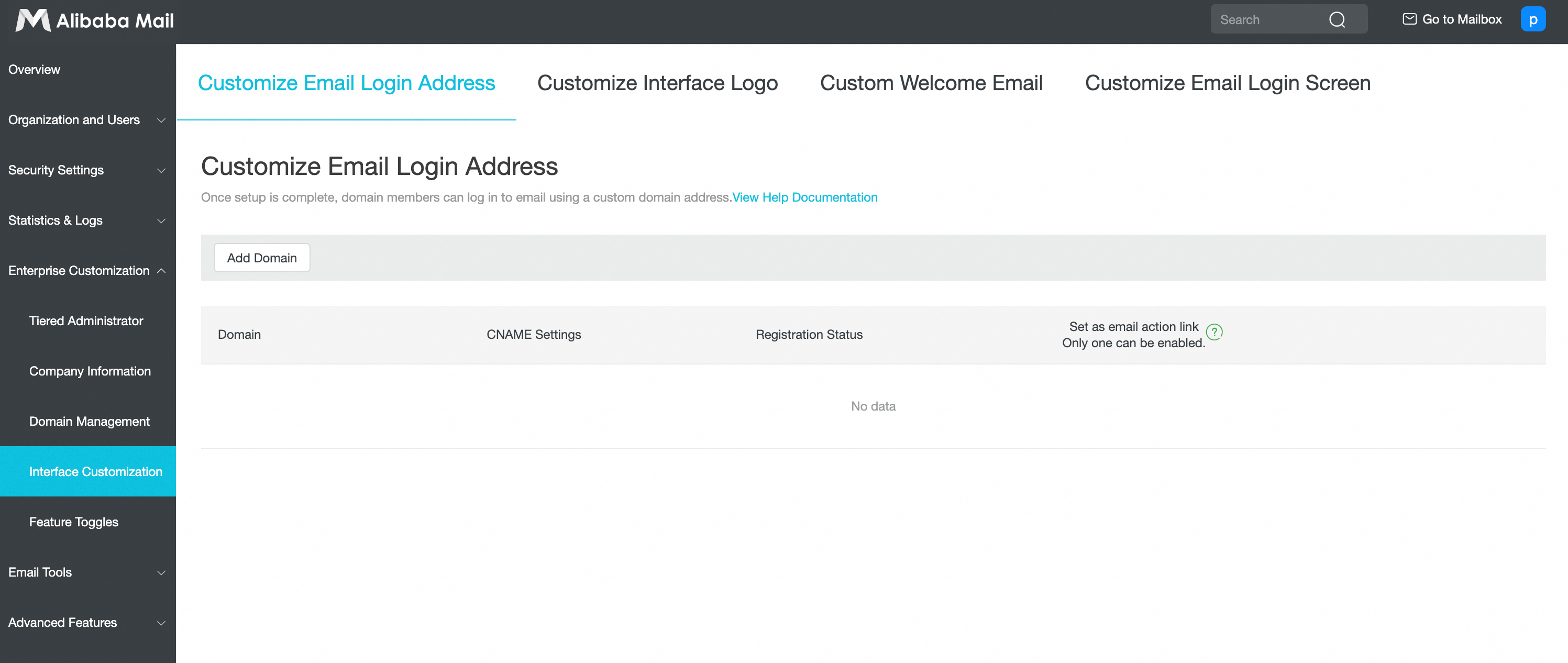1568x663 pixels.
Task: Select Interface Customization item
Action: (x=87, y=471)
